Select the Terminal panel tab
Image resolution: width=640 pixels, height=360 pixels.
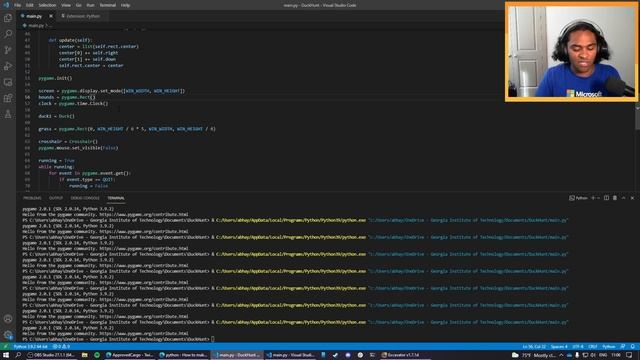click(x=116, y=198)
